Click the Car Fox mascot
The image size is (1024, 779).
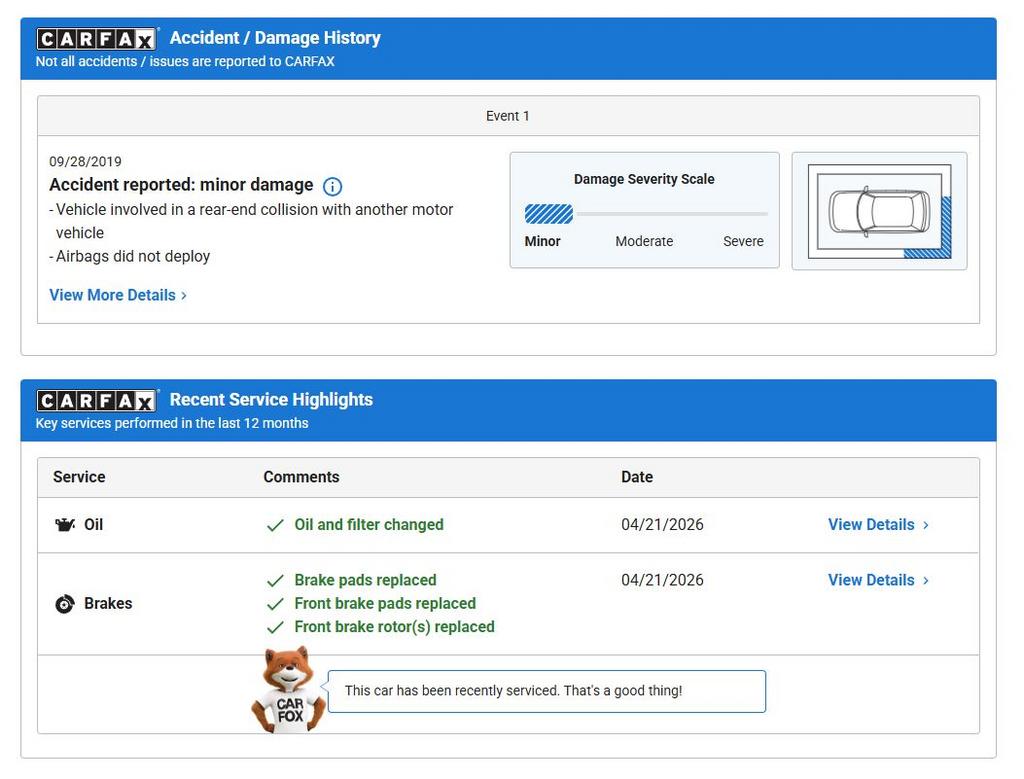tap(289, 690)
